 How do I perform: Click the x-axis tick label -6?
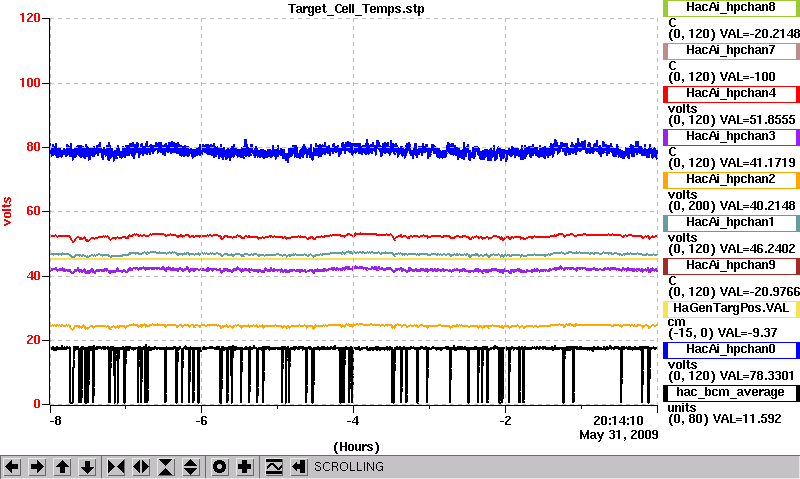201,421
